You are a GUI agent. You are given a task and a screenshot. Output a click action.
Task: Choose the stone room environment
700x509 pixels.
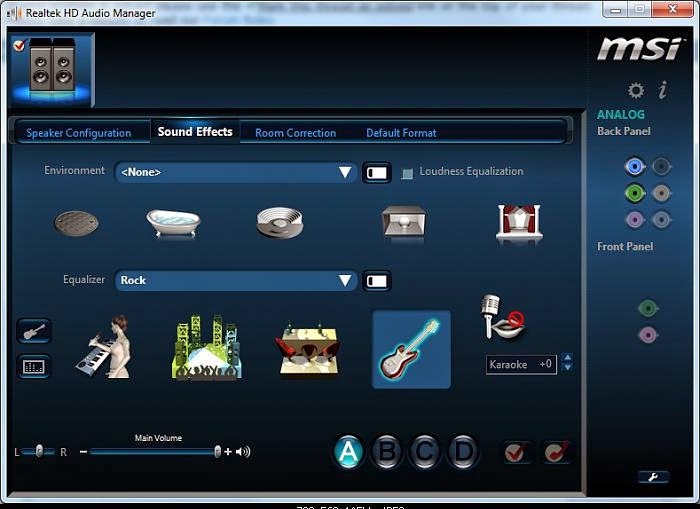[404, 222]
